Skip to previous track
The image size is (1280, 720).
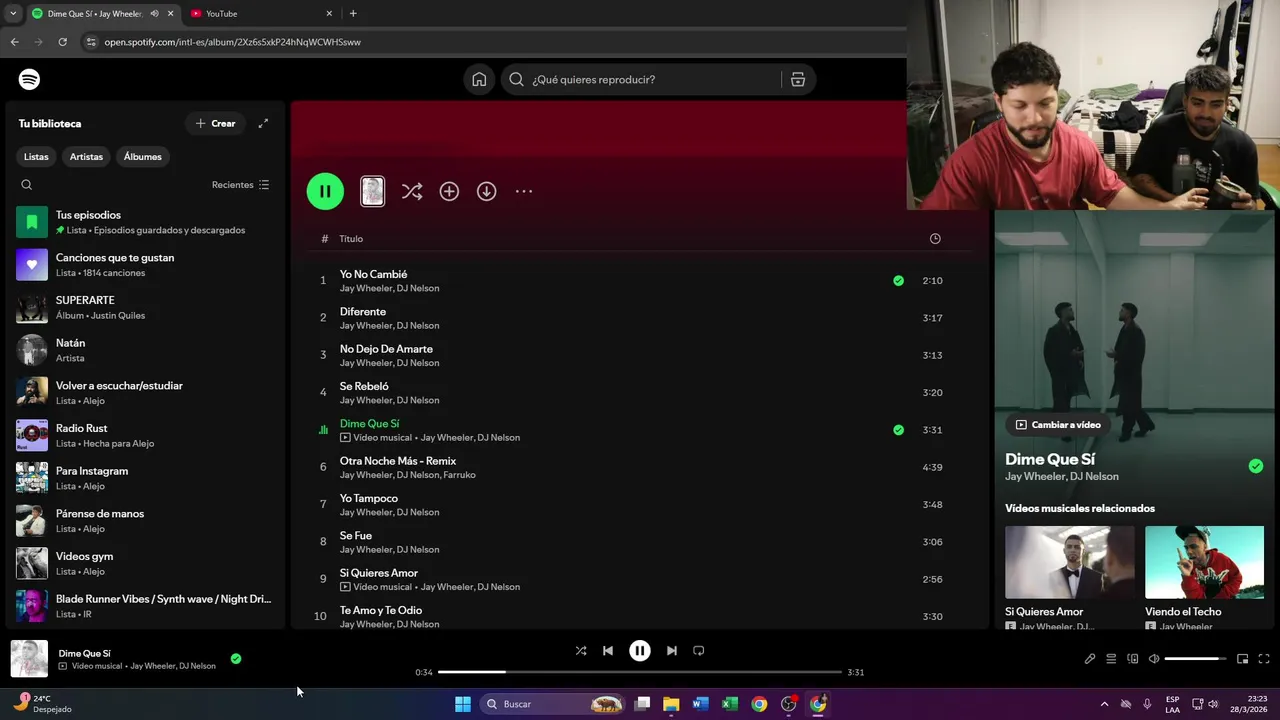(608, 651)
